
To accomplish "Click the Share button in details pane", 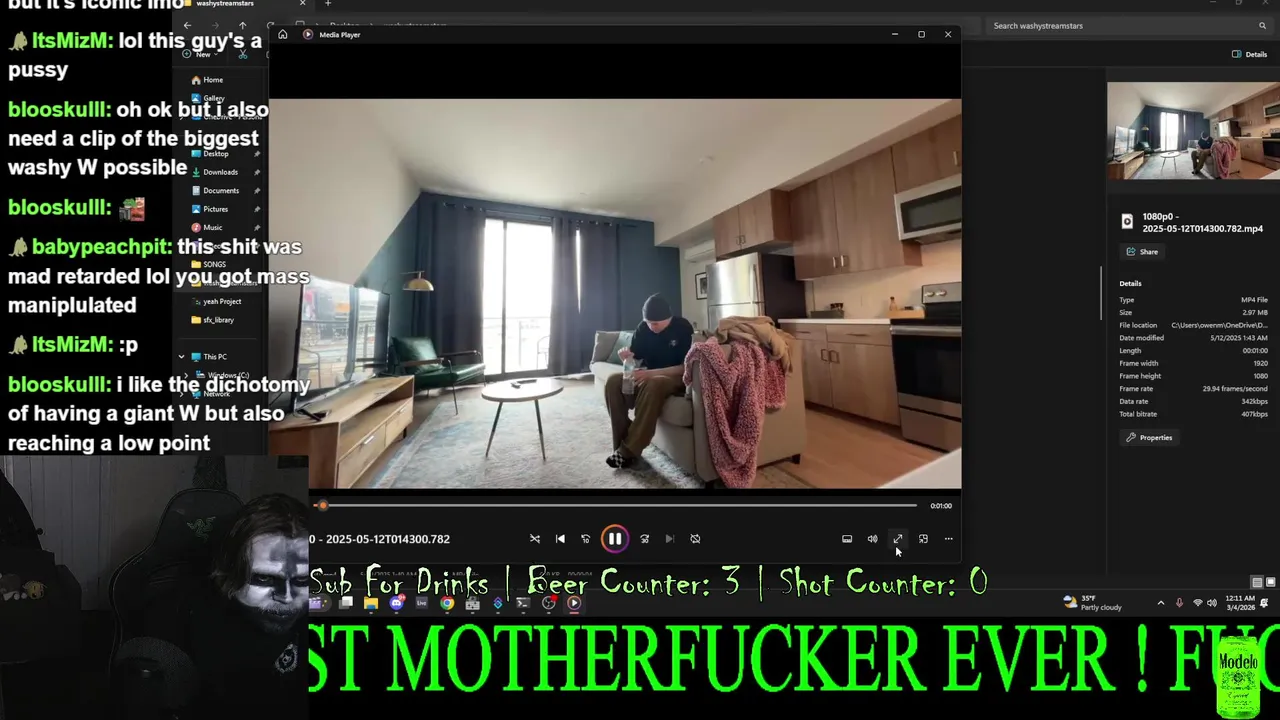I will 1142,252.
